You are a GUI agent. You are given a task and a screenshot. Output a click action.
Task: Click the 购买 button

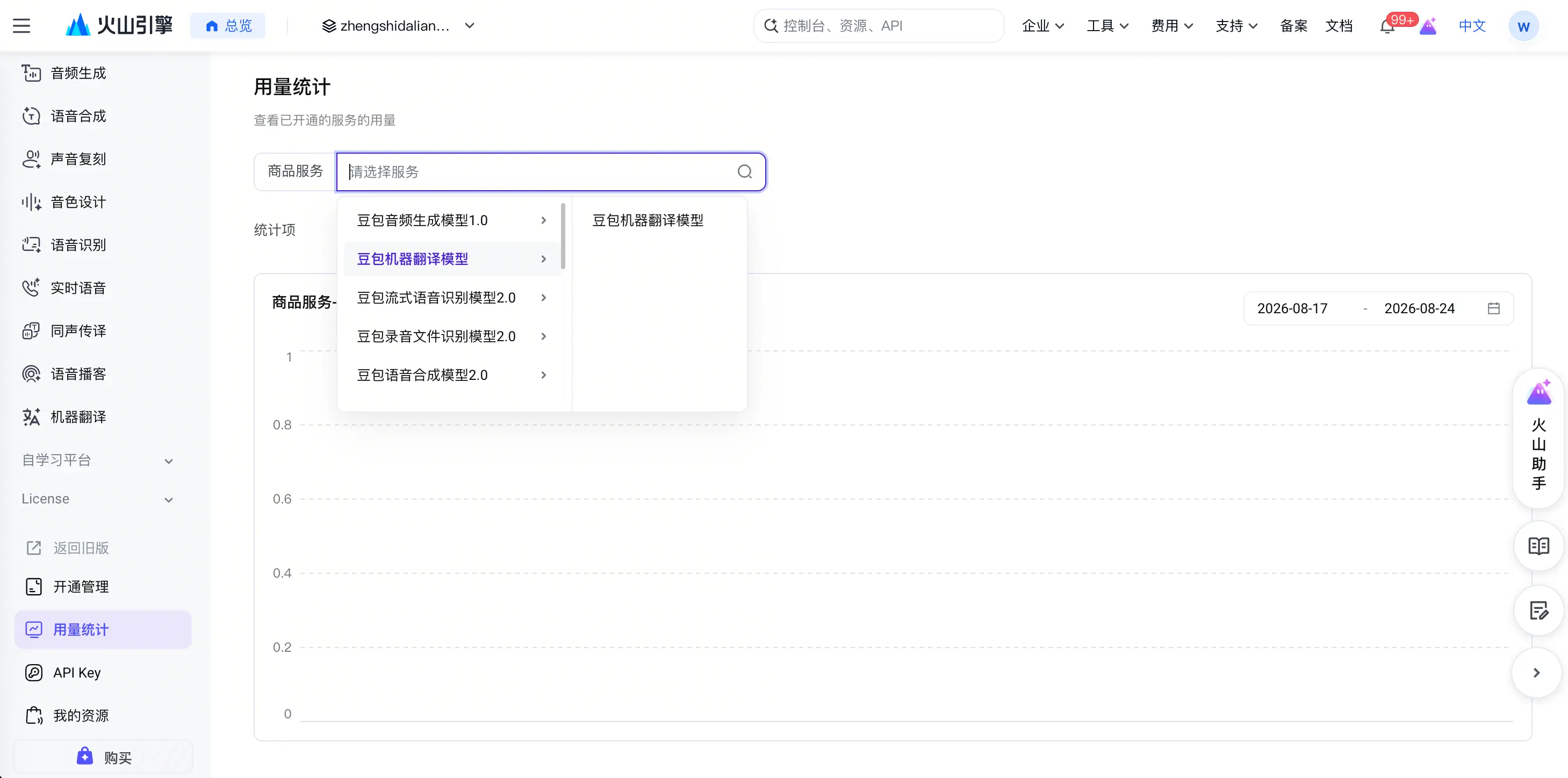click(x=104, y=757)
